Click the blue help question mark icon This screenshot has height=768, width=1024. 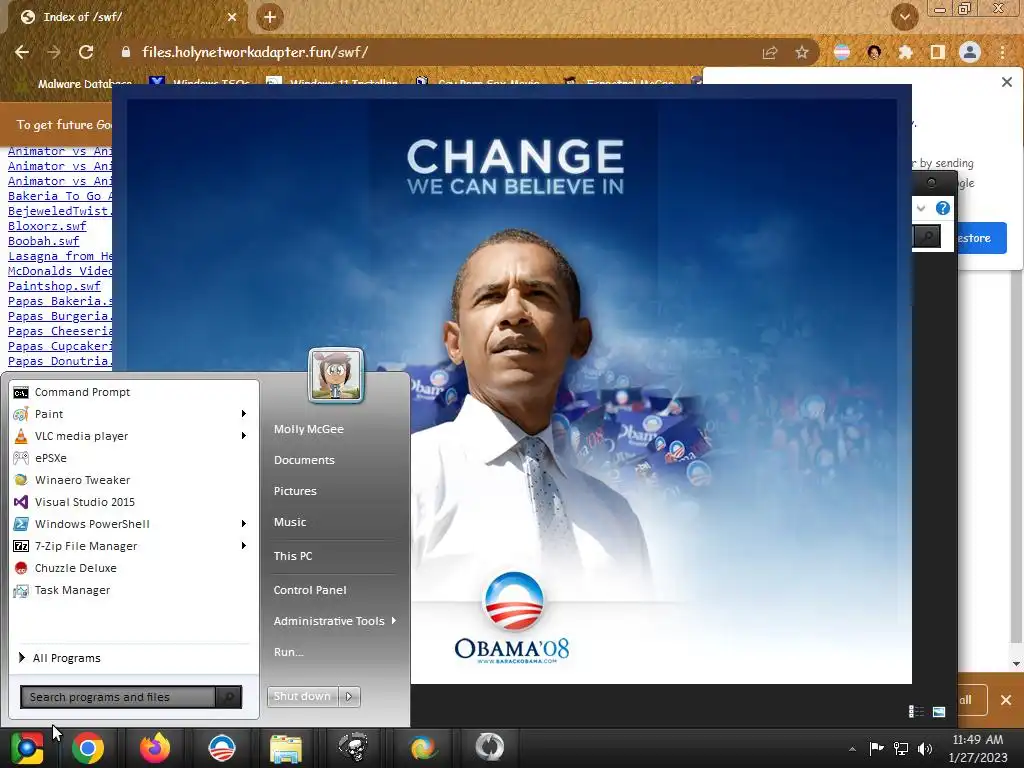[943, 208]
